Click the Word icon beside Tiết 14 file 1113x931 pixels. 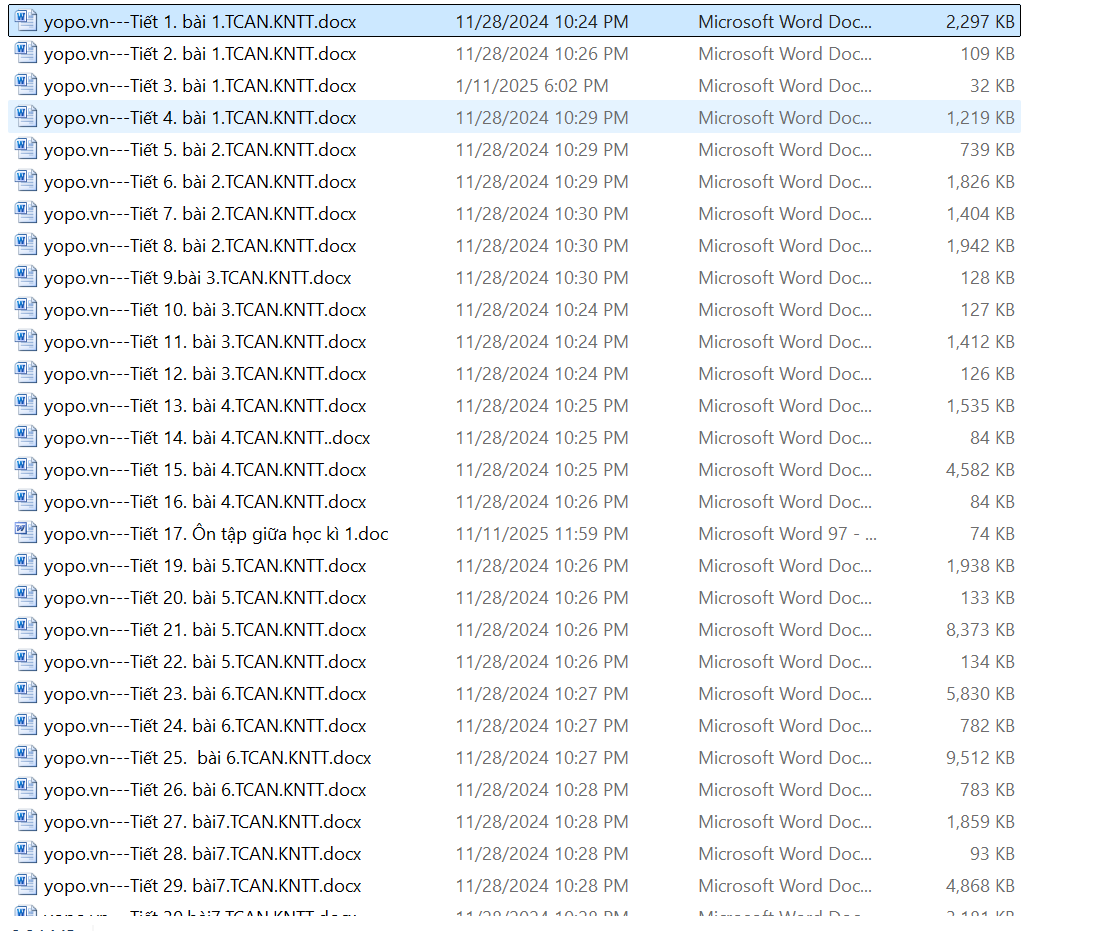point(26,437)
